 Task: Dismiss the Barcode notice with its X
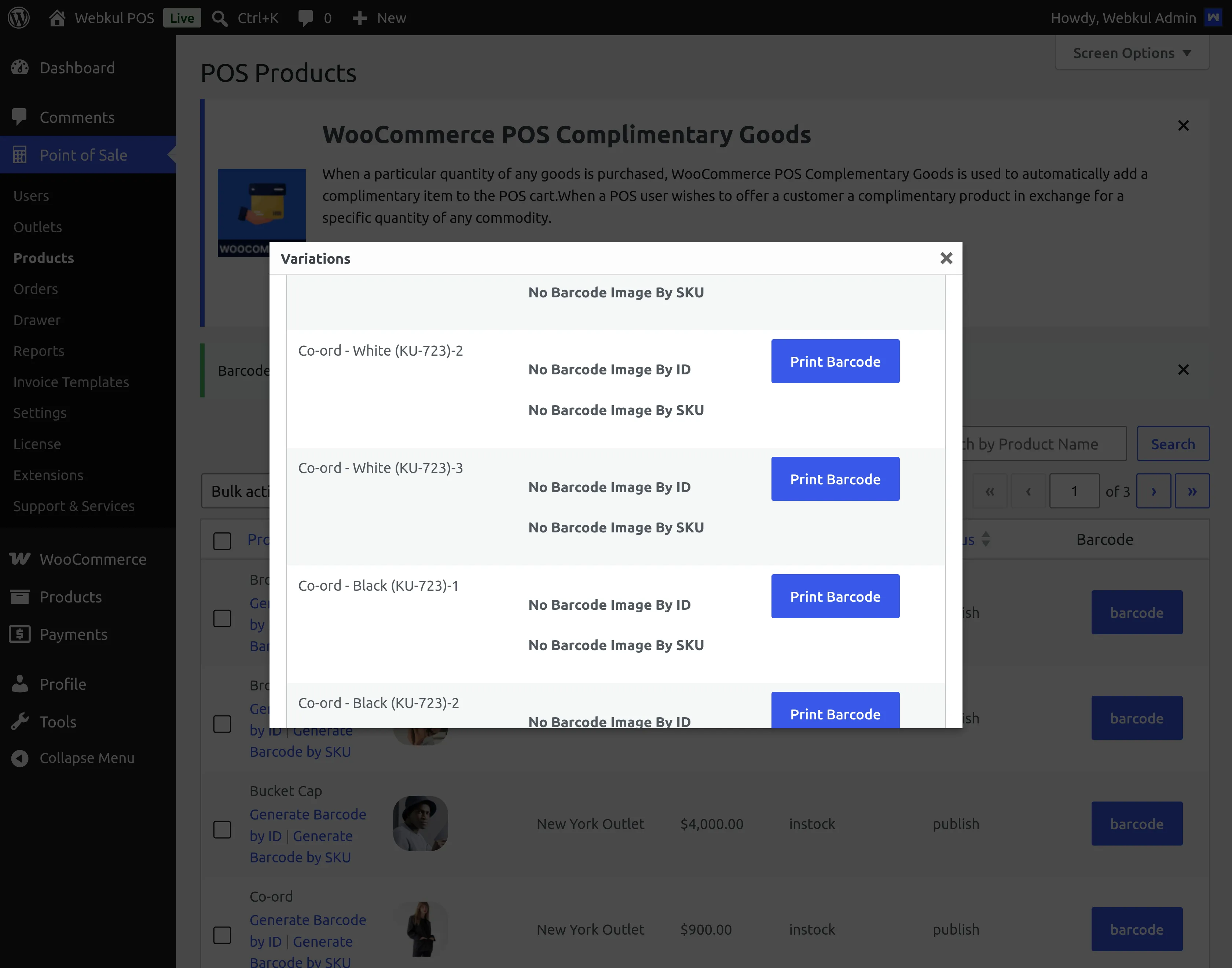pos(1183,370)
